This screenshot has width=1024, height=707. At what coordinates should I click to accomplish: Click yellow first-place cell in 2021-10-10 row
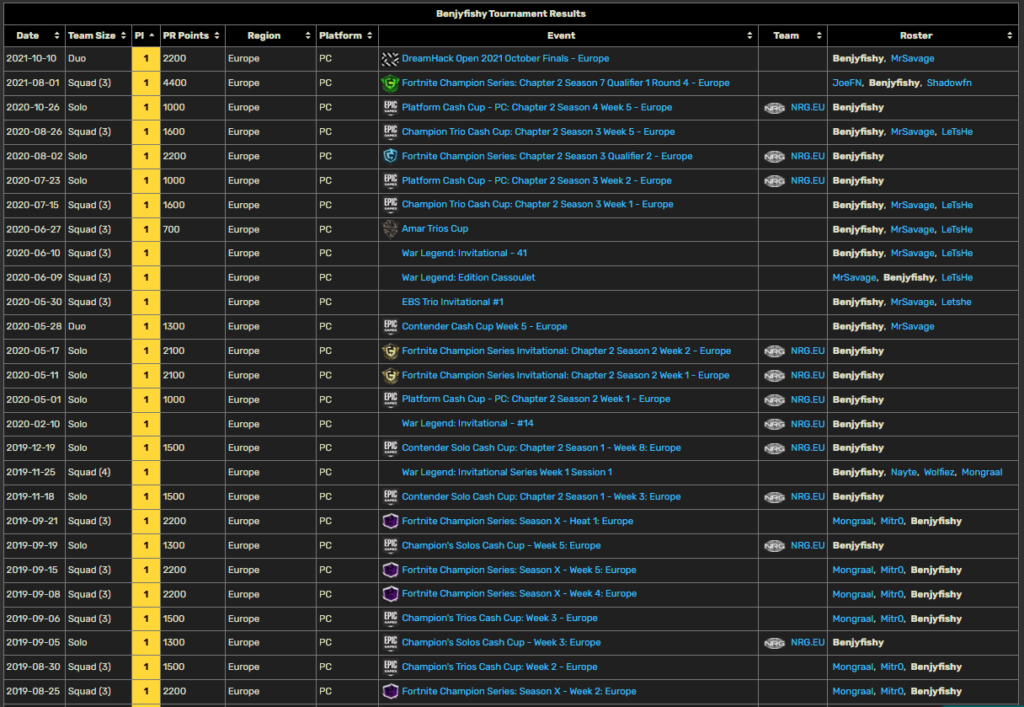146,59
